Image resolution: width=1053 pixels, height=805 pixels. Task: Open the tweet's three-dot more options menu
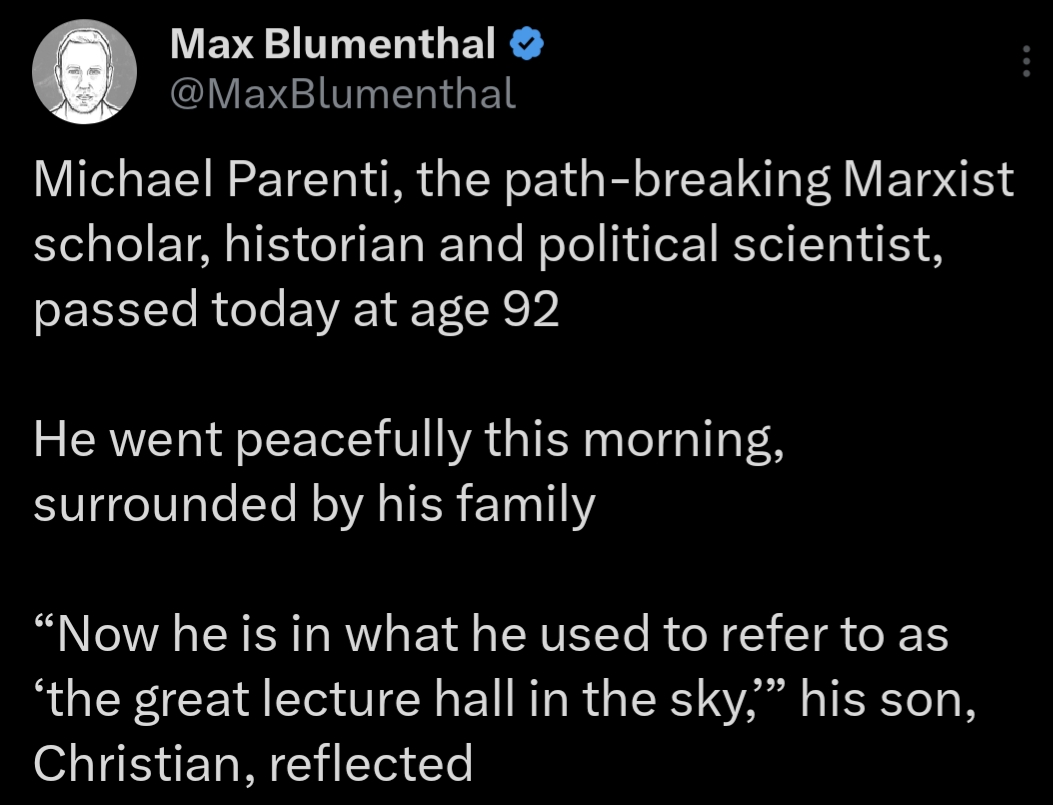coord(1025,61)
